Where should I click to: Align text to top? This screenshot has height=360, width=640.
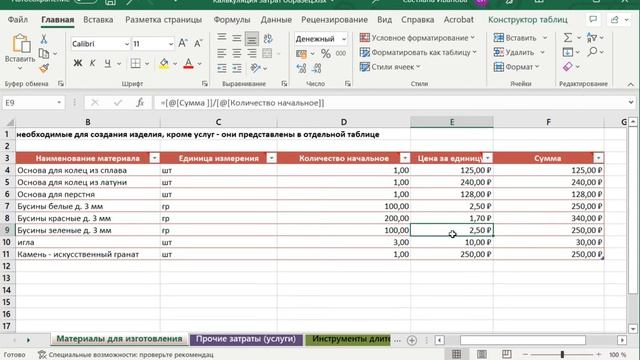(x=222, y=39)
